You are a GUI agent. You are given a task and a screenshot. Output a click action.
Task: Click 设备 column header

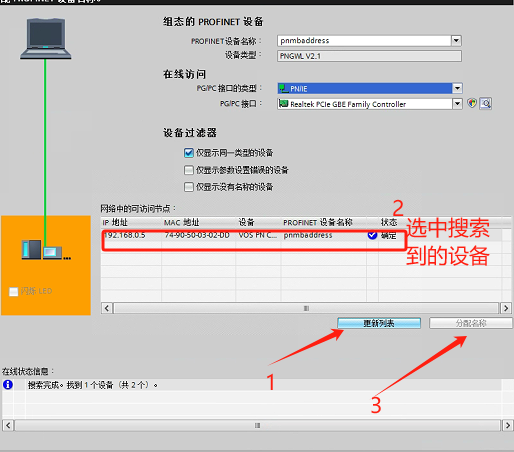pyautogui.click(x=258, y=222)
